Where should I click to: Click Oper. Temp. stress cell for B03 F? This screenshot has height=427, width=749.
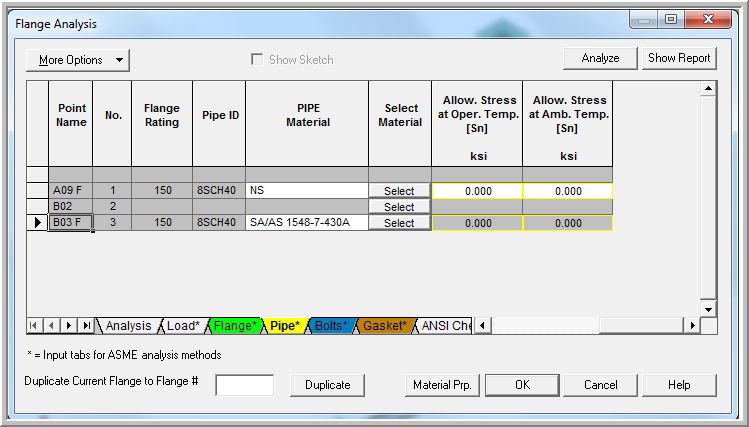coord(477,223)
